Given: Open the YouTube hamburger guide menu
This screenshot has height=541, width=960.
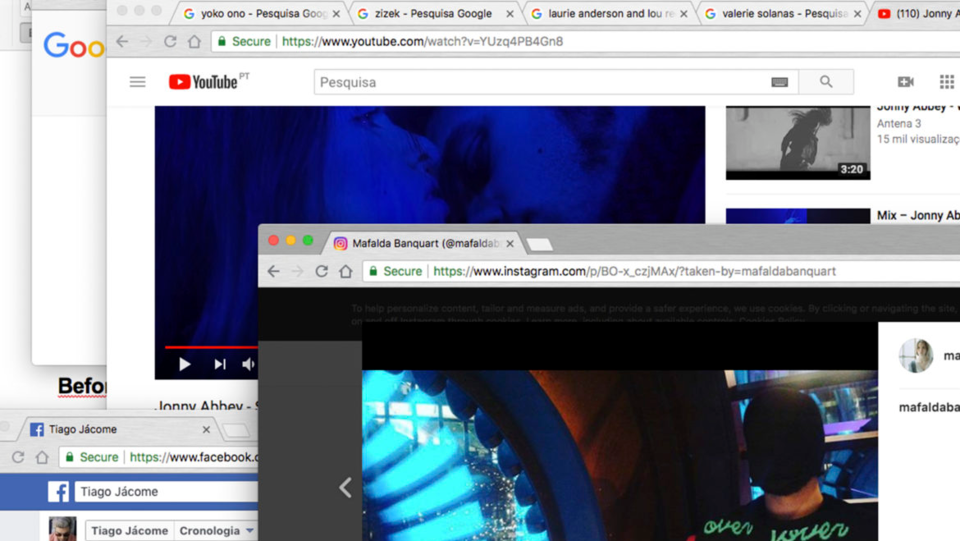Looking at the screenshot, I should (138, 82).
